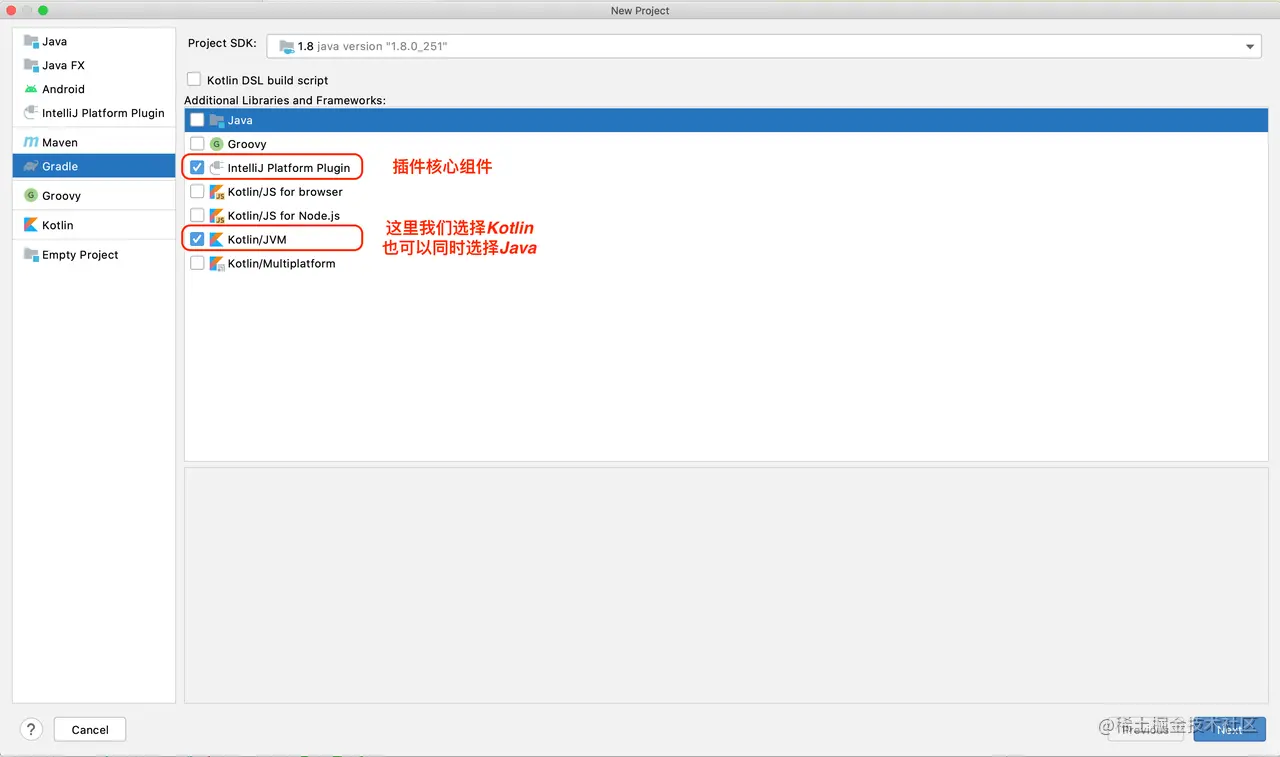Click the 'Kotlin/JS for browser' label
The height and width of the screenshot is (757, 1280).
285,192
